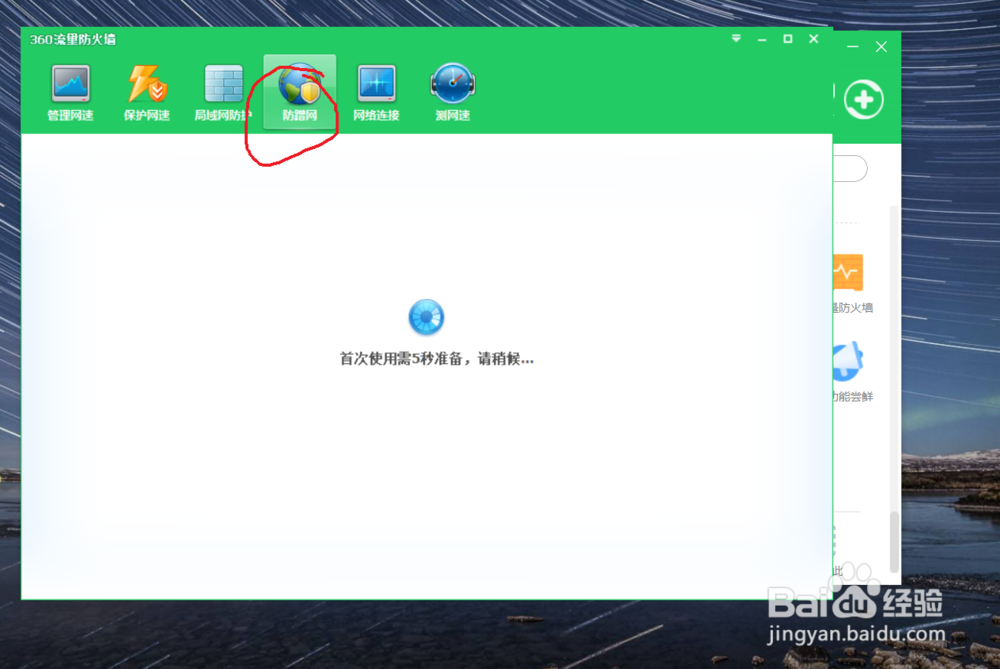The width and height of the screenshot is (1000, 669).
Task: Click the 360流量防火墙 window title
Action: [73, 40]
